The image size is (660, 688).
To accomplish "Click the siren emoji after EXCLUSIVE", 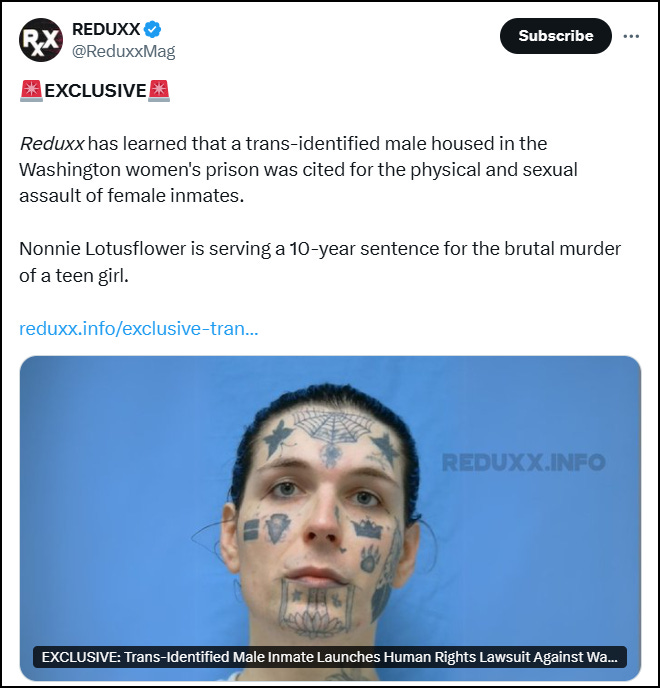I will tap(159, 91).
